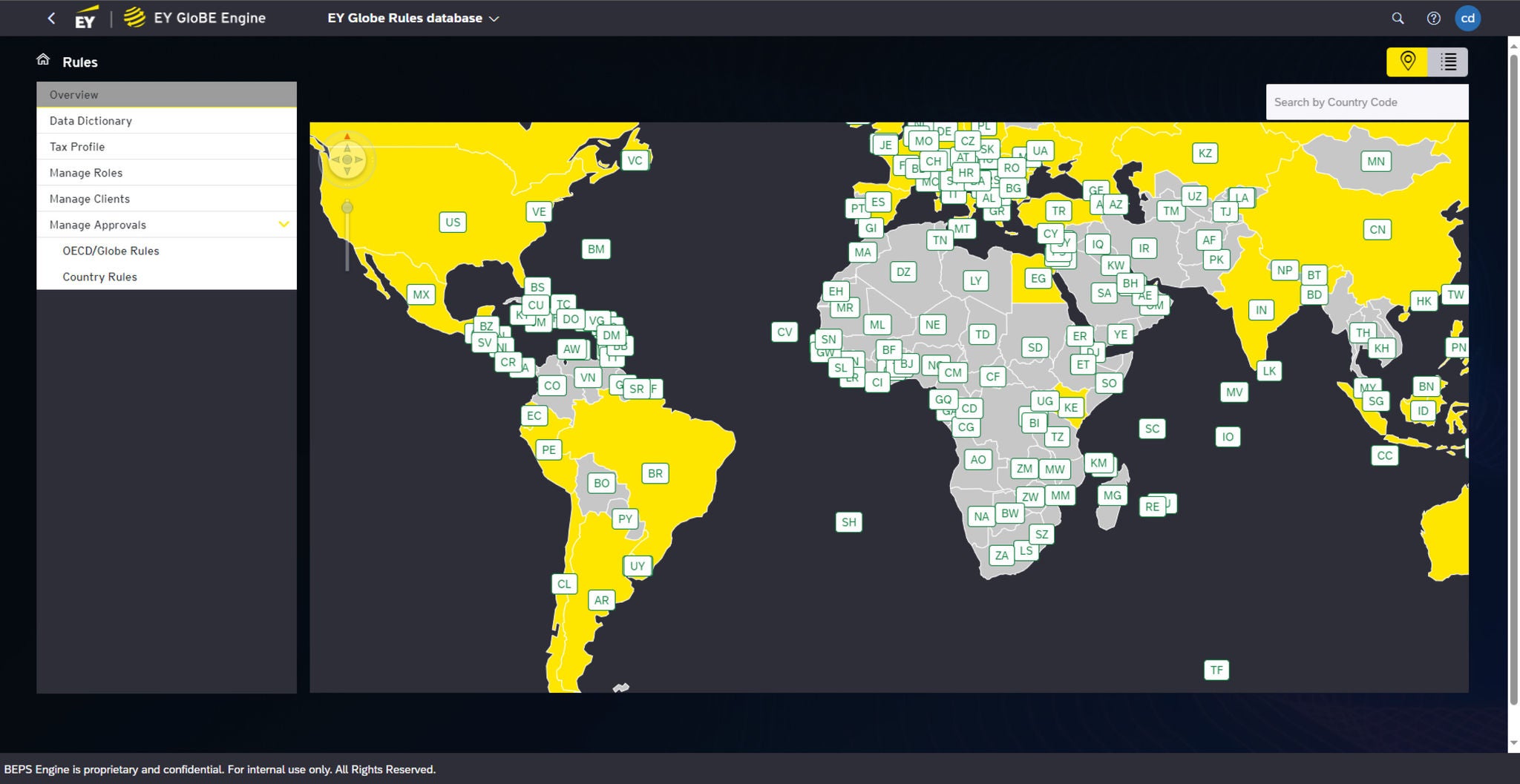Open the 'cd' user profile avatar
The image size is (1520, 784).
[1467, 19]
